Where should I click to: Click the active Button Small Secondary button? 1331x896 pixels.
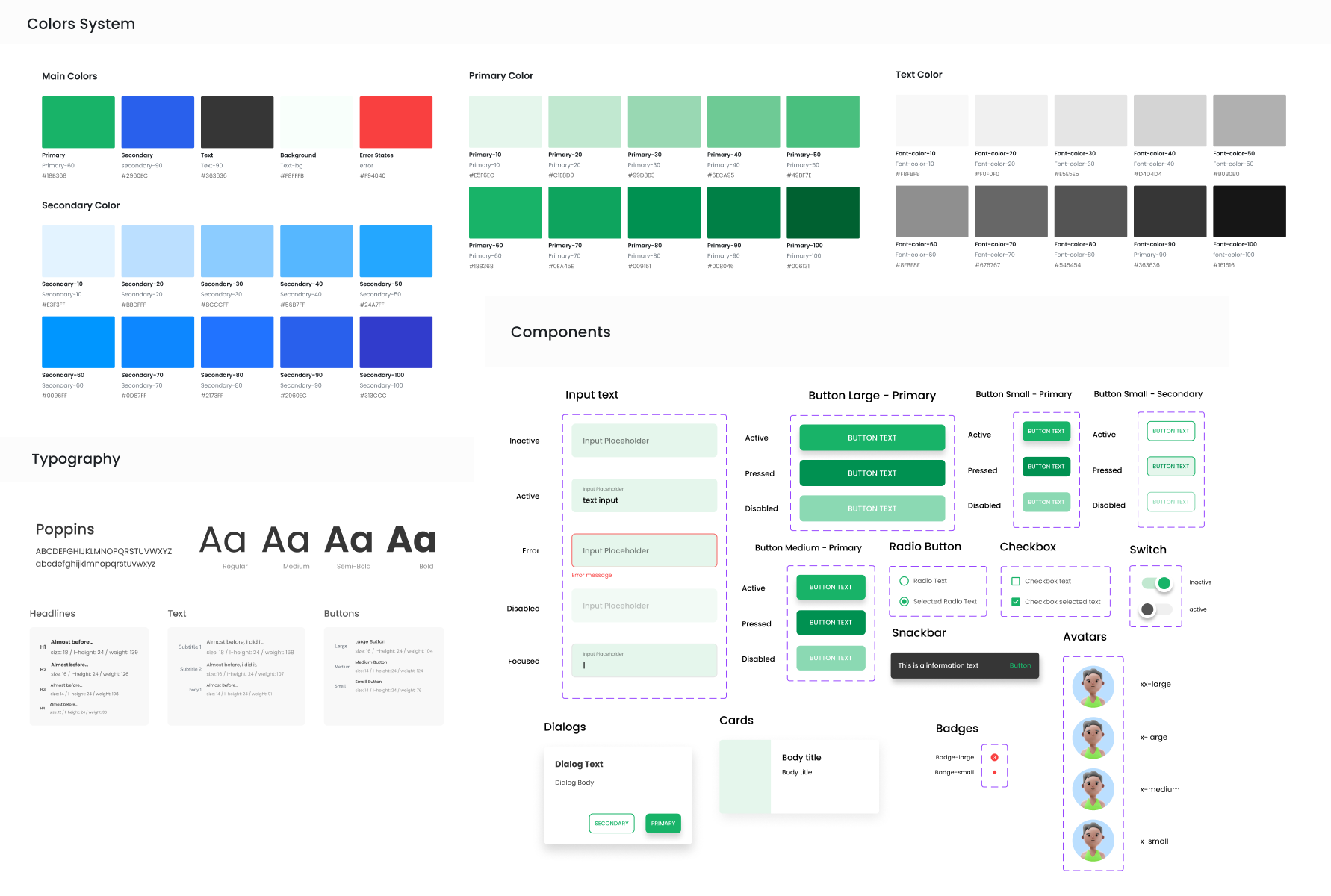pos(1170,431)
